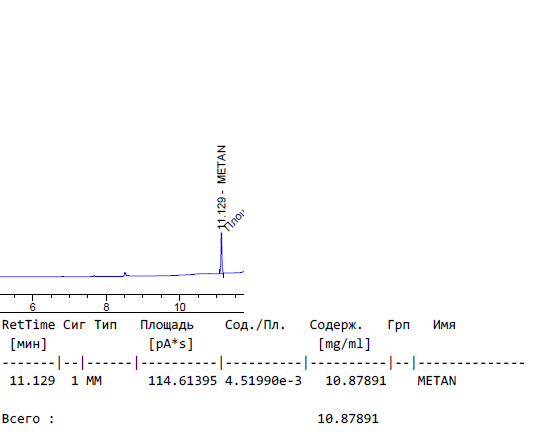Click the Сиг column header

tap(74, 325)
